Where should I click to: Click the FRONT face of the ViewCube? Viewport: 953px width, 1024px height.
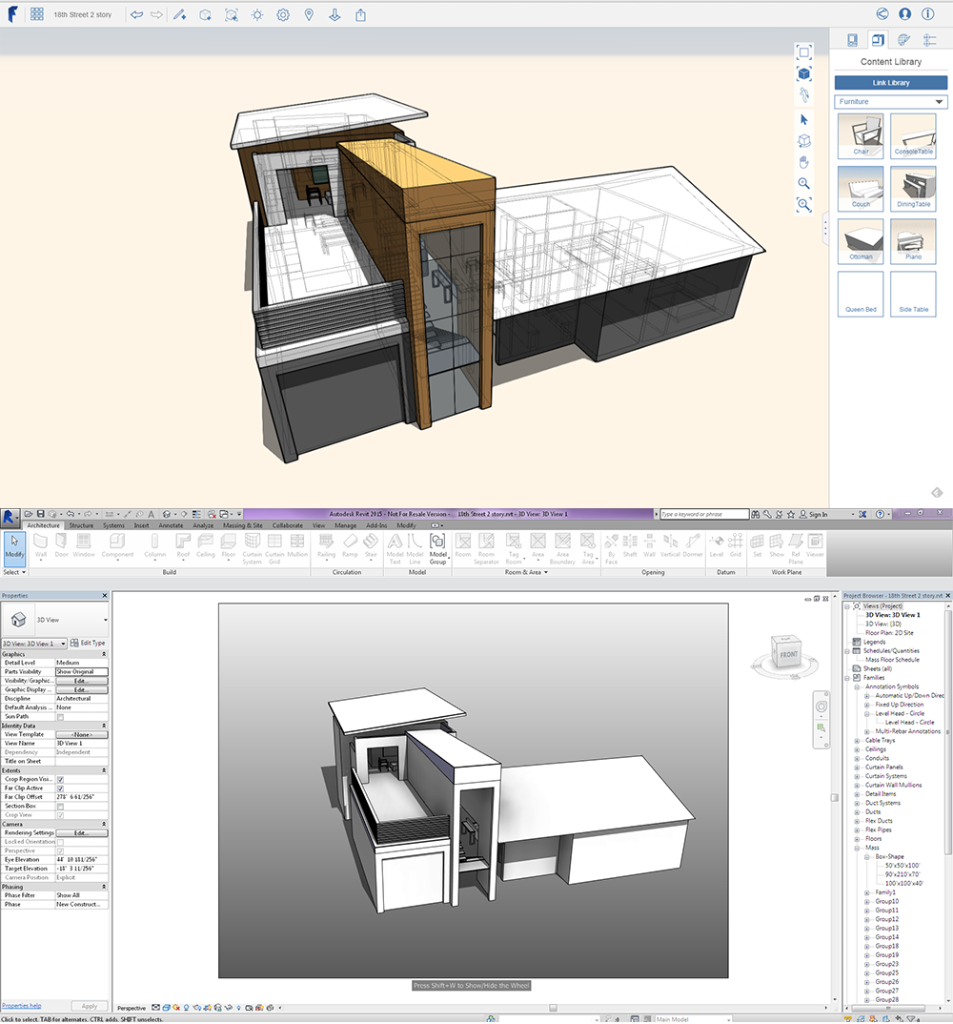(788, 654)
